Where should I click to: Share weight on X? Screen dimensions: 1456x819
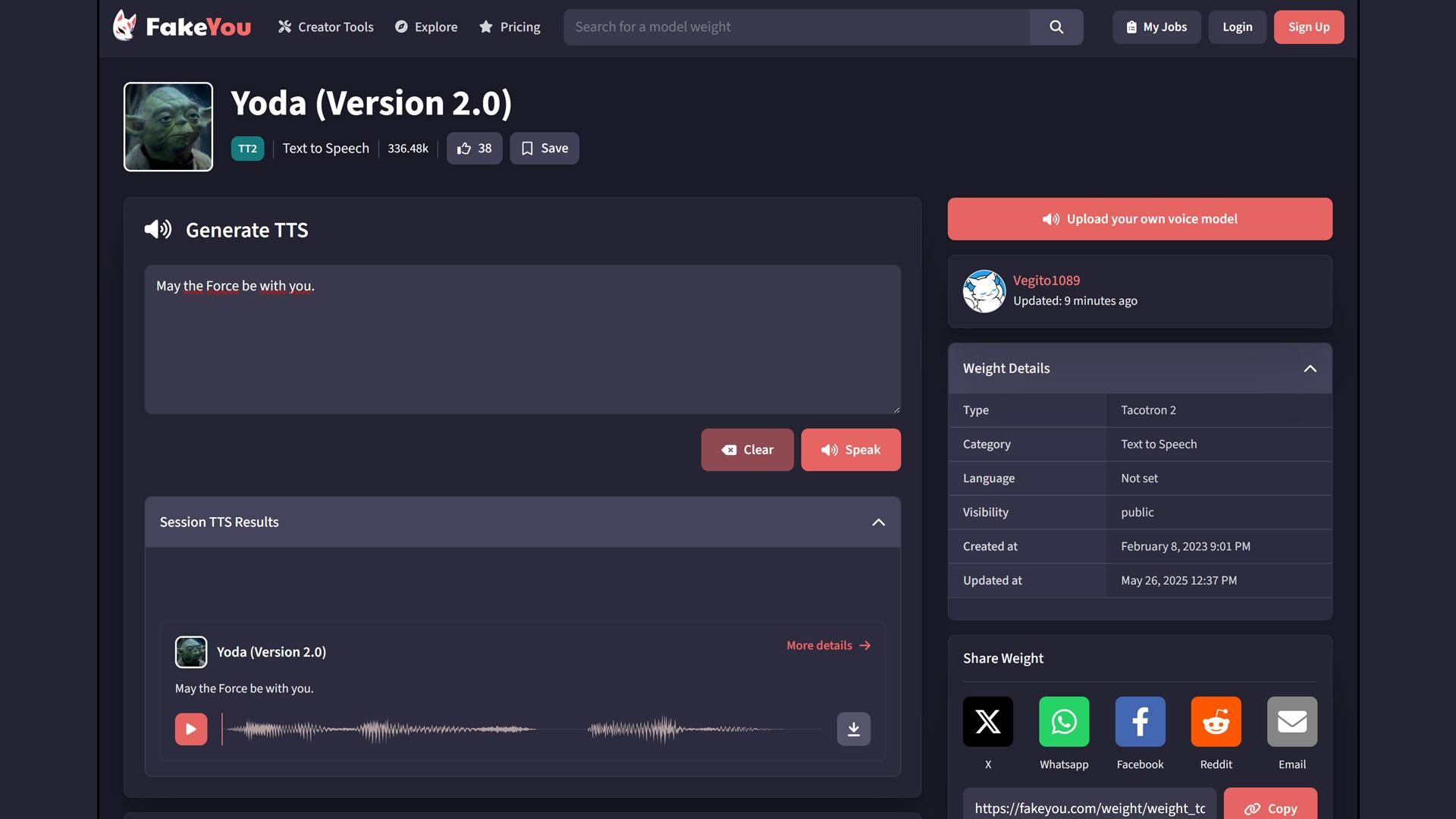(987, 721)
